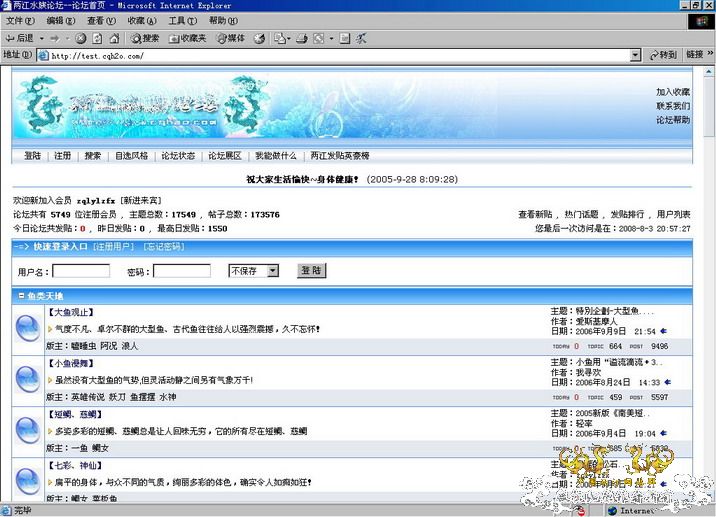This screenshot has height=517, width=716.
Task: Click the 短鲷、慈鲷 forum status orb icon
Action: 28,430
